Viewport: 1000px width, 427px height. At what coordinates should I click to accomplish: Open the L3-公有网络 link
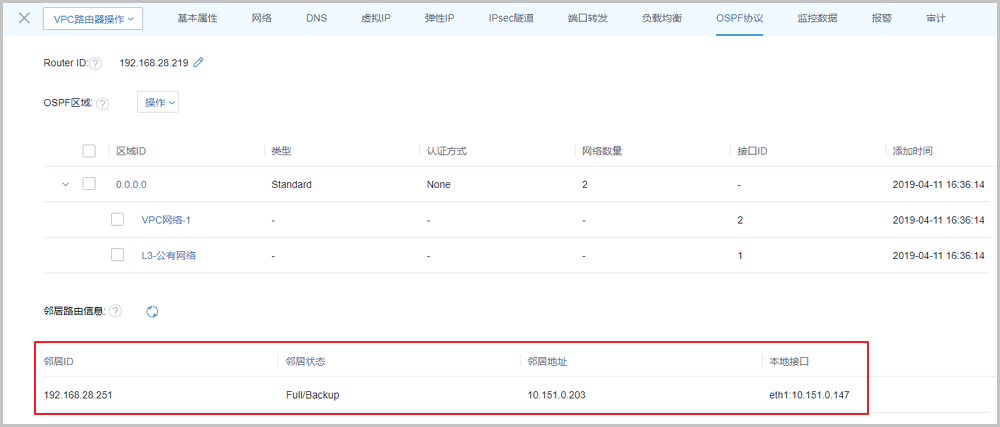click(169, 255)
